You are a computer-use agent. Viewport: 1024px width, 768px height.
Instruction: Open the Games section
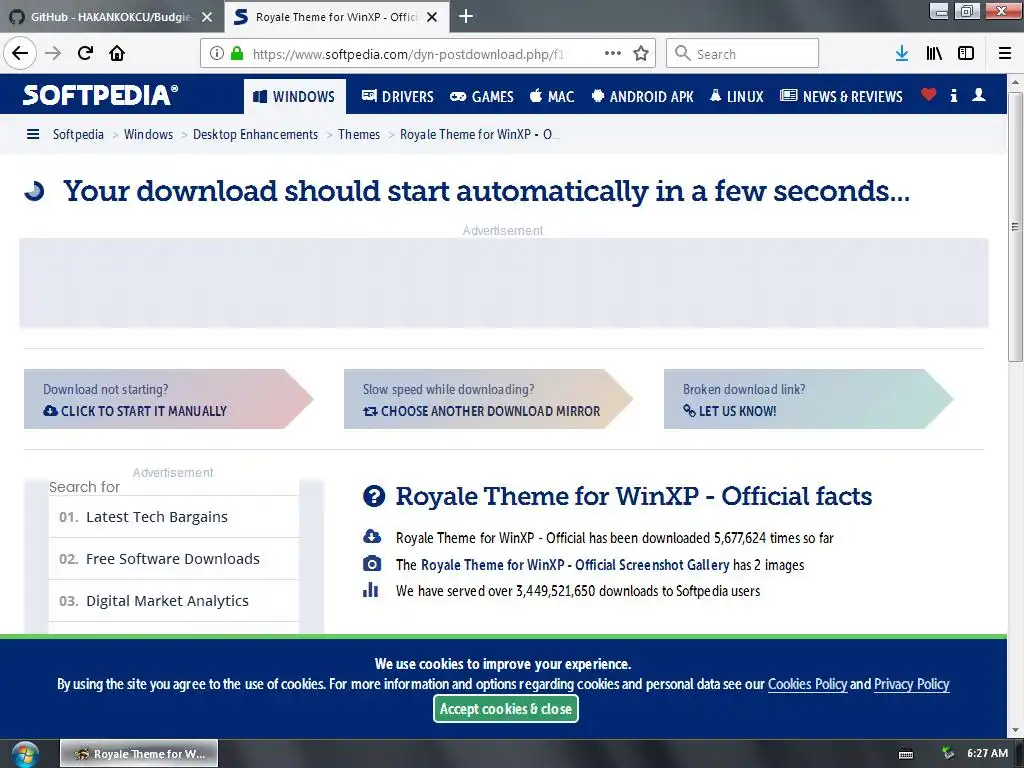coord(482,97)
